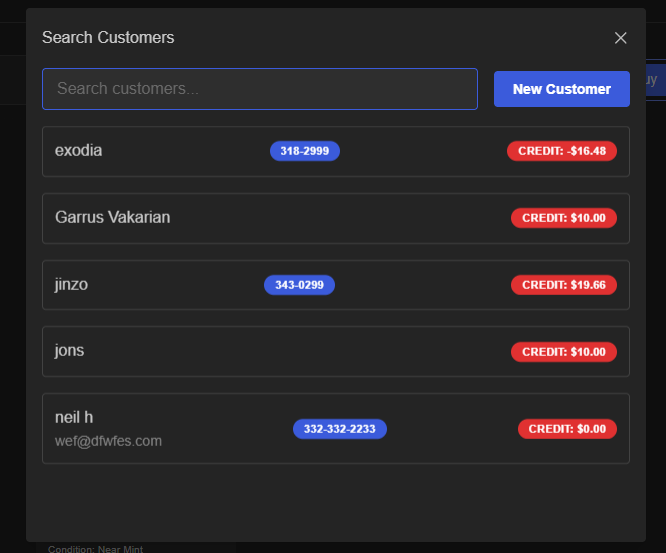Screen dimensions: 666x553
Task: Click the CREDIT: -$16.48 badge
Action: (562, 151)
